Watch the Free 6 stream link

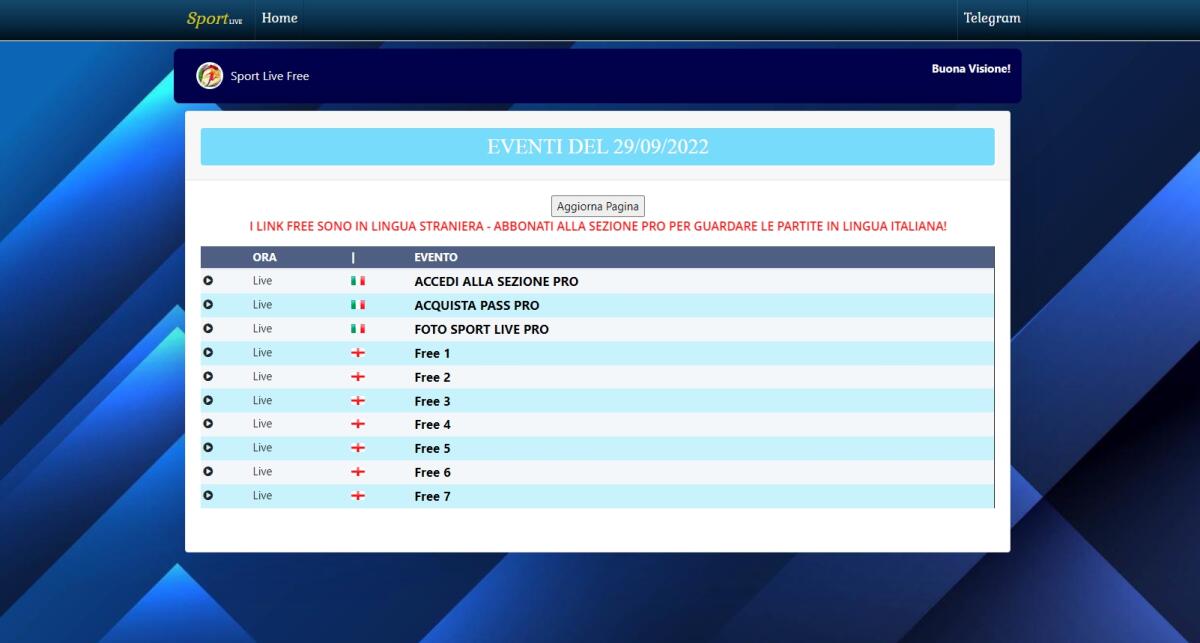(432, 472)
